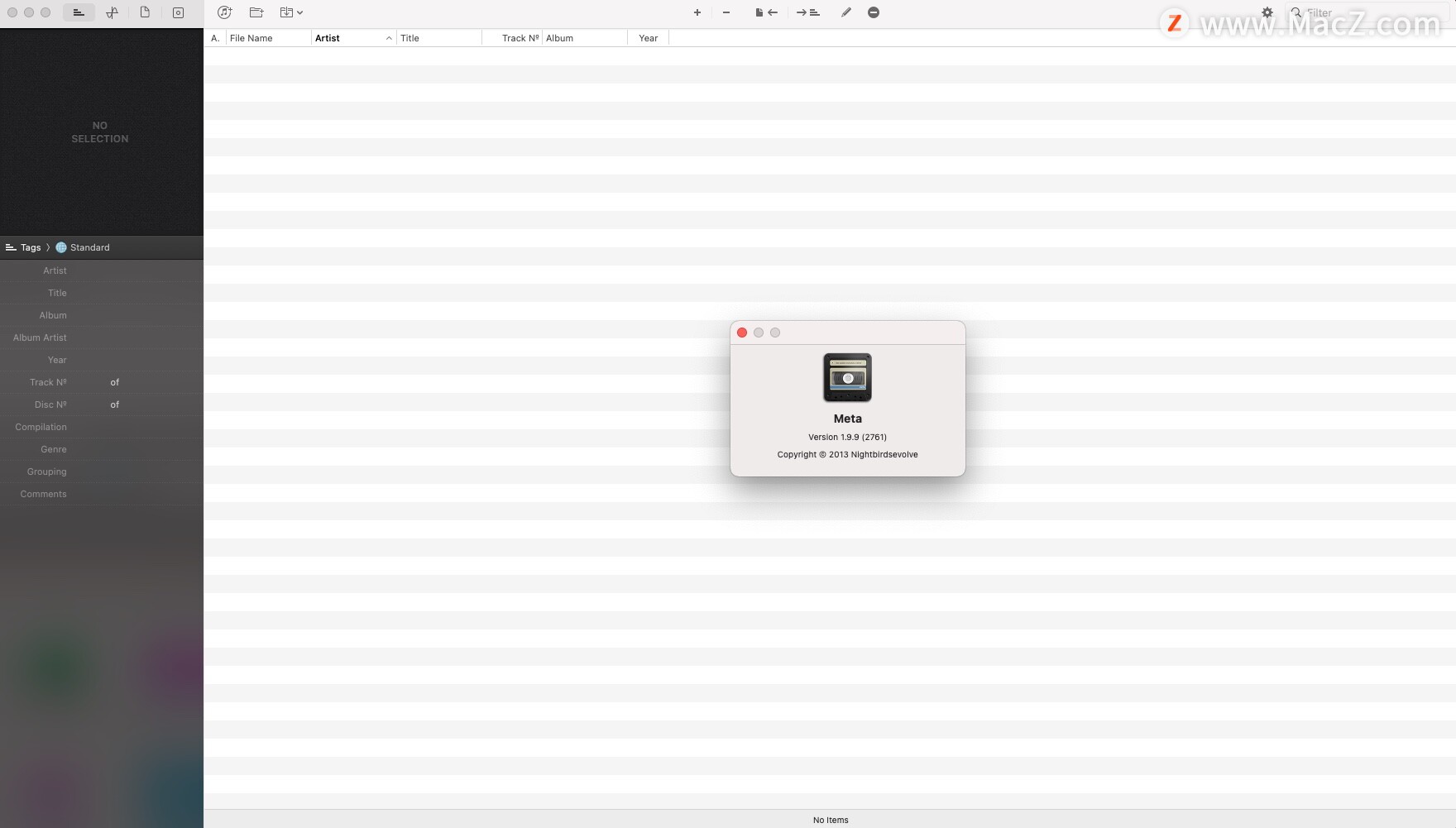Sort by Track Nº column header

(512, 38)
